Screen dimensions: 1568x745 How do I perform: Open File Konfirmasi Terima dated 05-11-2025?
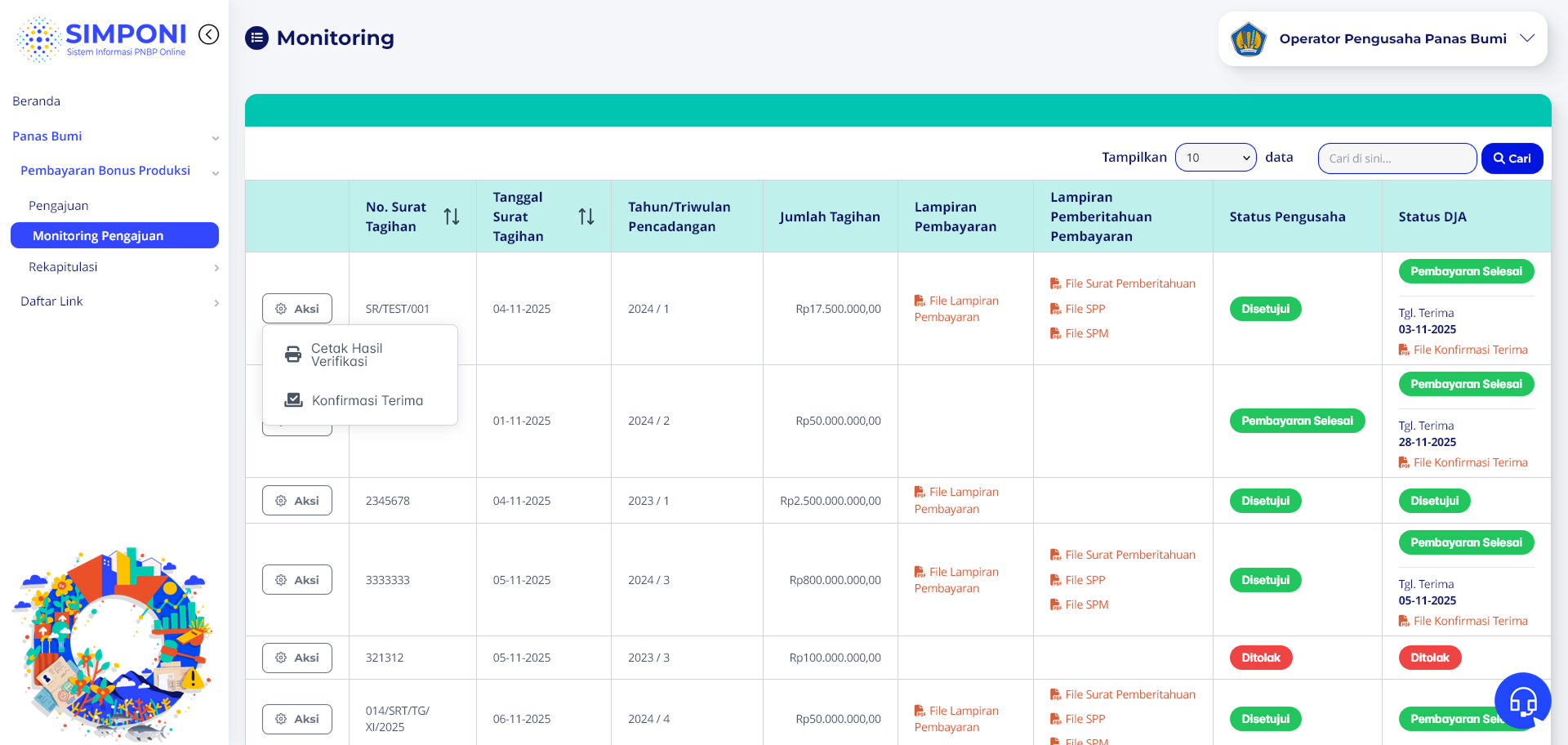[1463, 621]
